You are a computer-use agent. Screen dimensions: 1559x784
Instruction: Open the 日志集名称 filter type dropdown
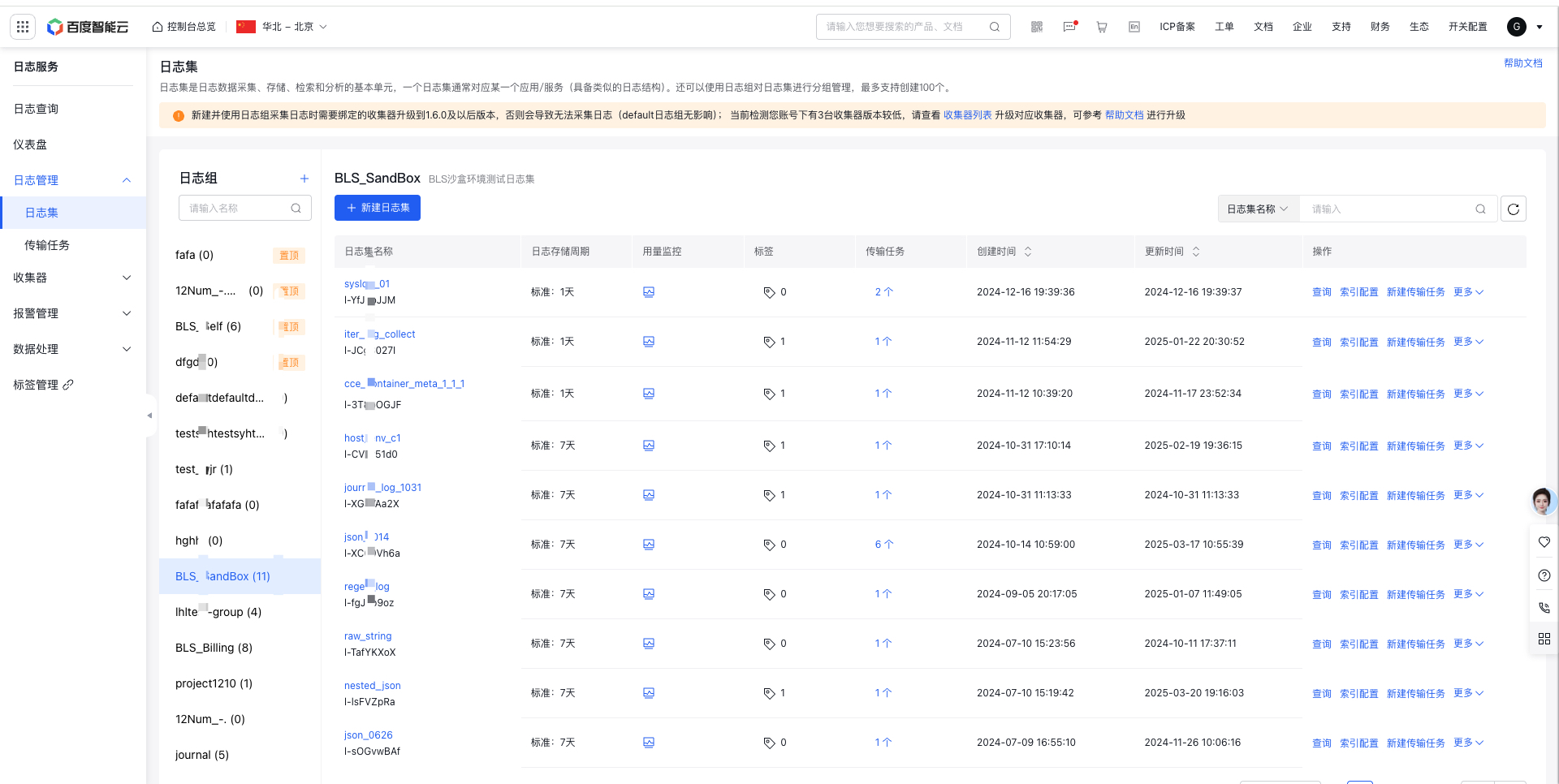pyautogui.click(x=1259, y=209)
